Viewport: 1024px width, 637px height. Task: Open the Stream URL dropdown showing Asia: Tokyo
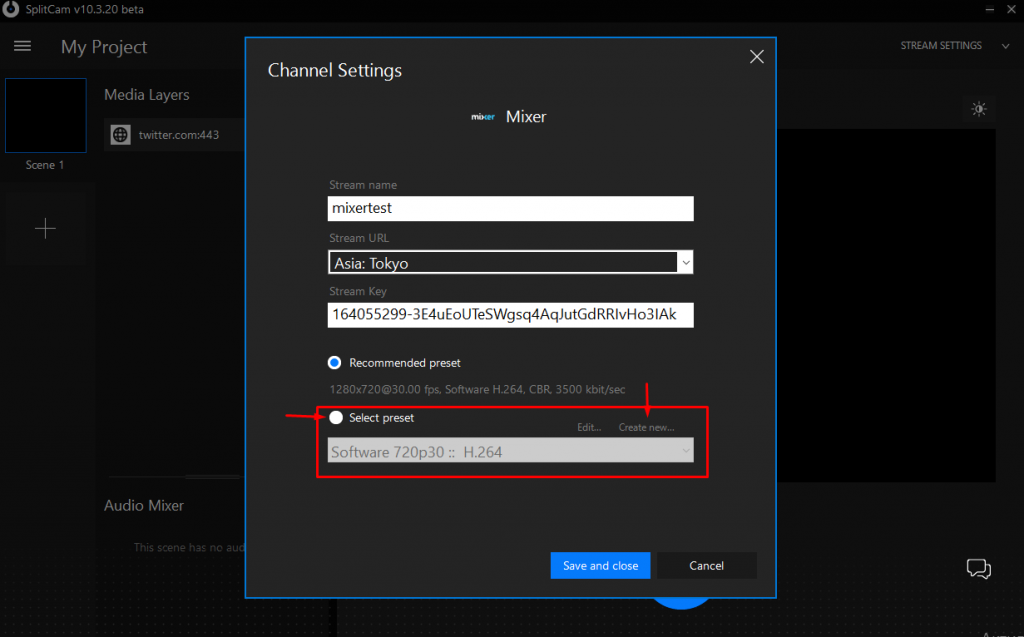click(x=510, y=263)
